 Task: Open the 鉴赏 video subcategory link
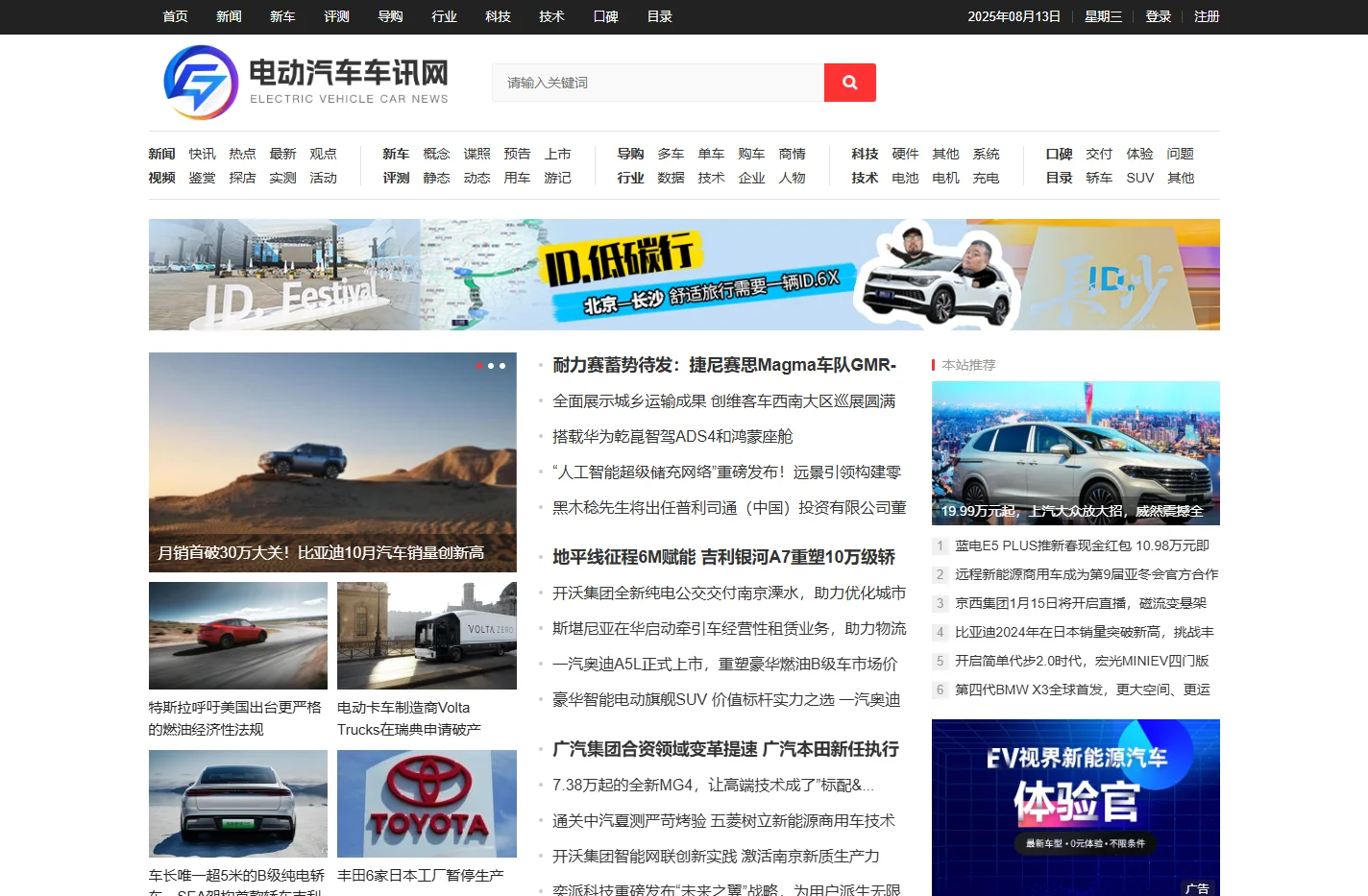(x=202, y=178)
